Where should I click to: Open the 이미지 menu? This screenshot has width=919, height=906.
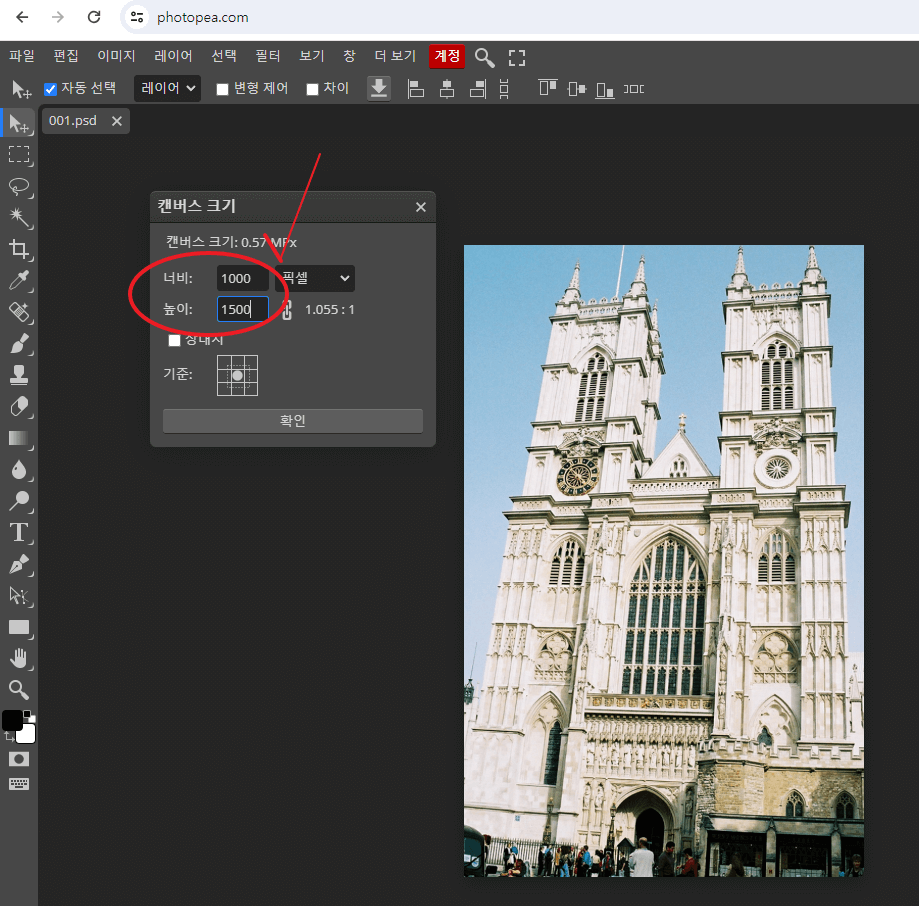pos(116,56)
